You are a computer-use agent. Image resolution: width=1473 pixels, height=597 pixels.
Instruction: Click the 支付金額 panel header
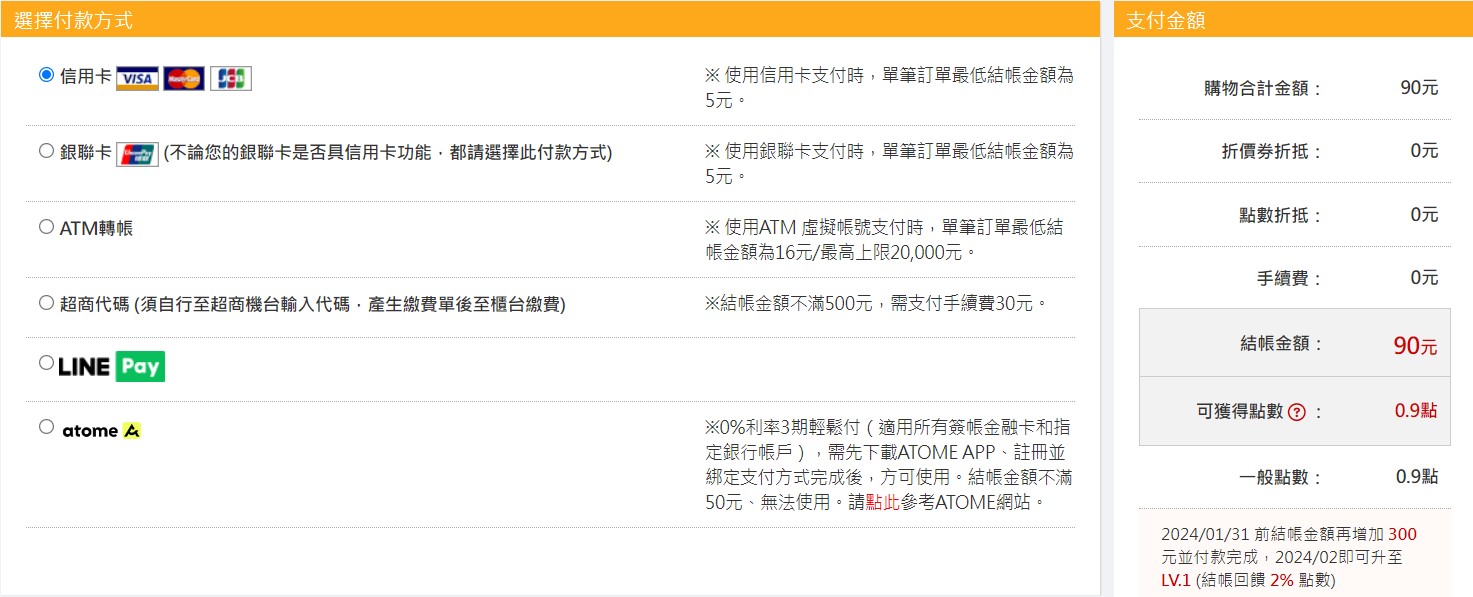point(1165,20)
